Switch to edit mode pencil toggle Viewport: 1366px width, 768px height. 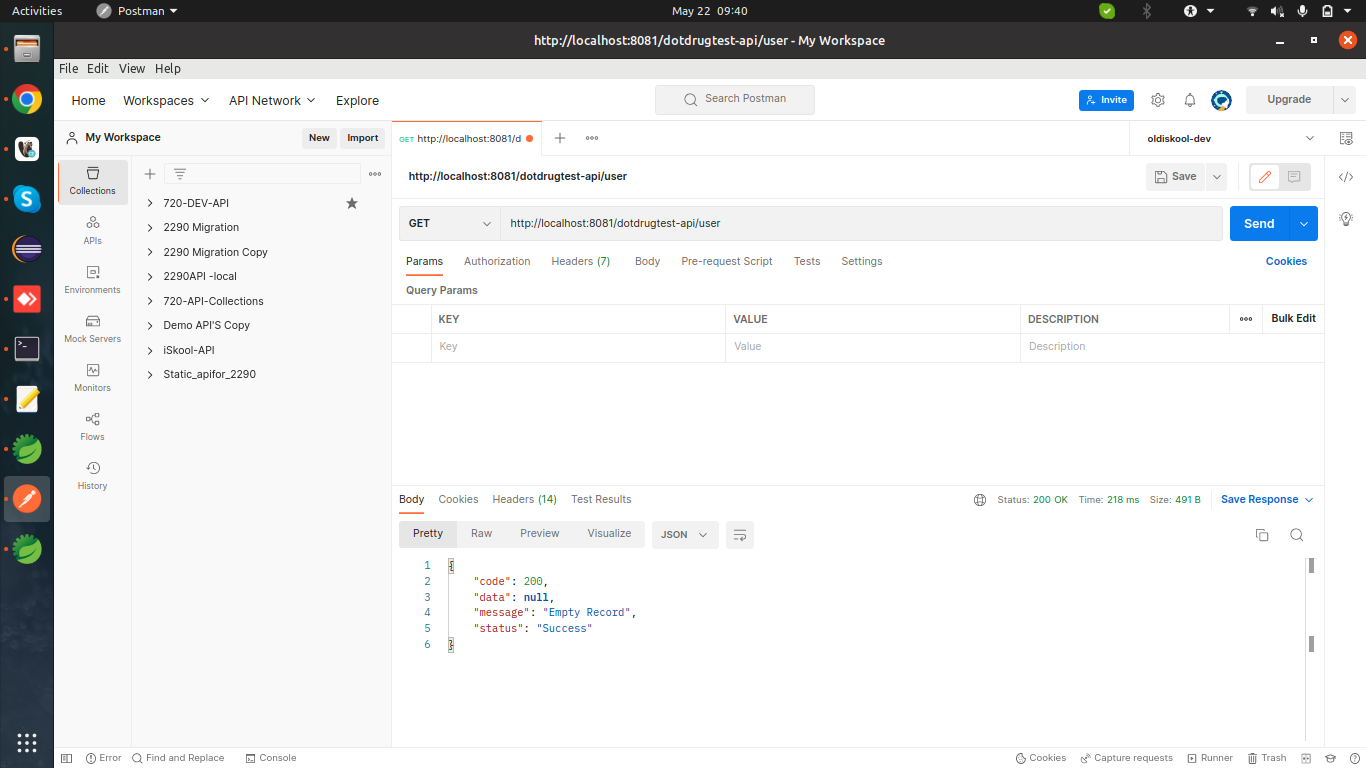coord(1265,177)
